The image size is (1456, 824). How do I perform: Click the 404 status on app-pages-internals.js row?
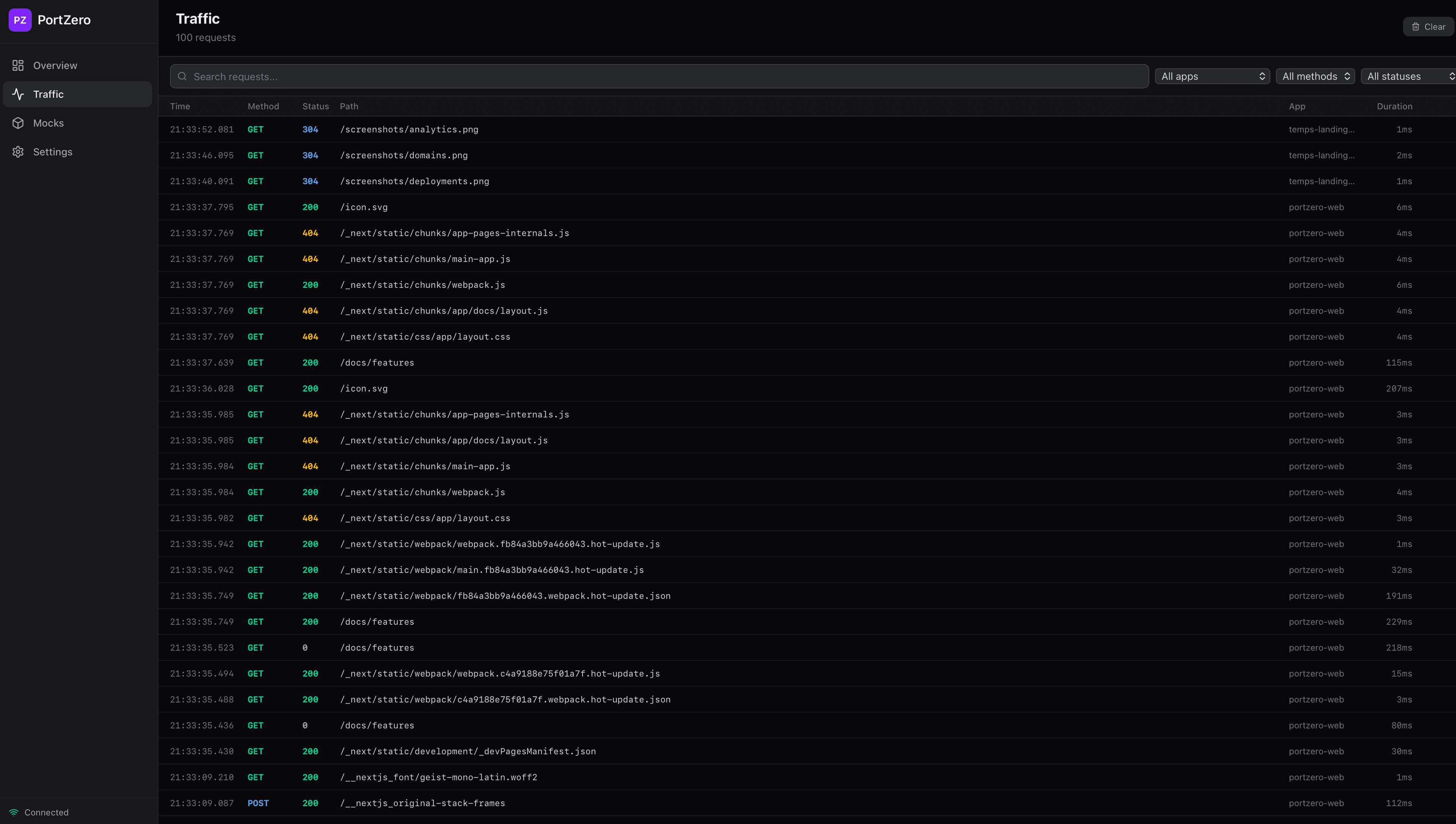pyautogui.click(x=310, y=233)
